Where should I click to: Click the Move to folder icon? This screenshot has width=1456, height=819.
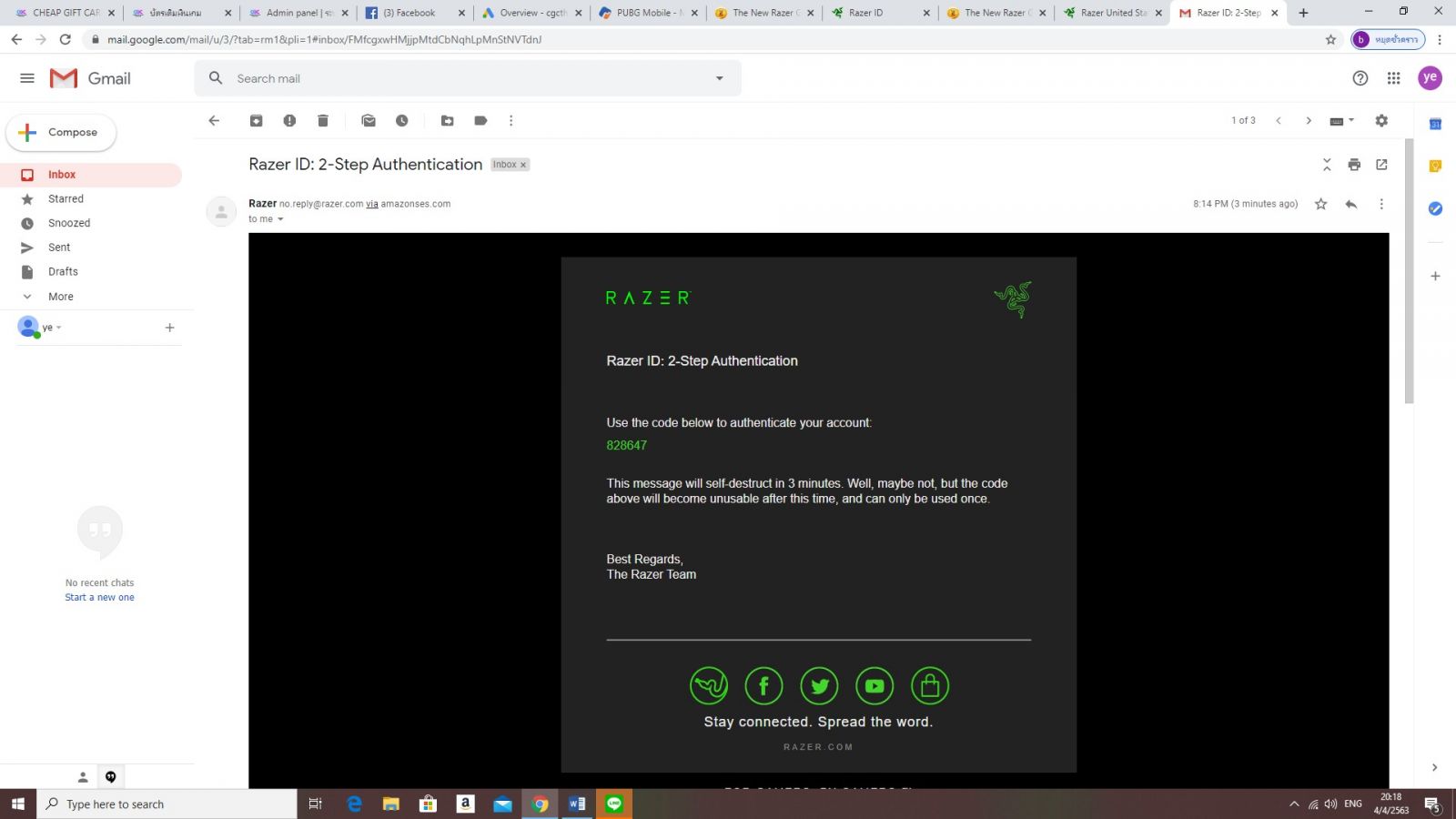(x=448, y=120)
